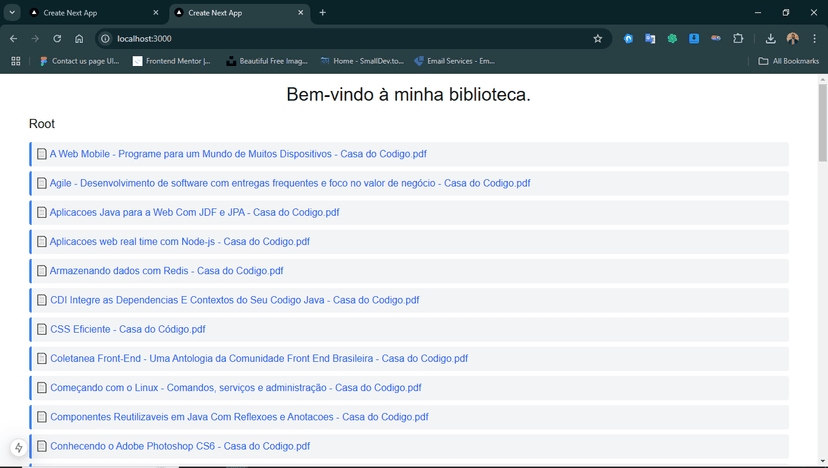Image resolution: width=828 pixels, height=468 pixels.
Task: Open Começando com o Linux PDF
Action: [236, 388]
